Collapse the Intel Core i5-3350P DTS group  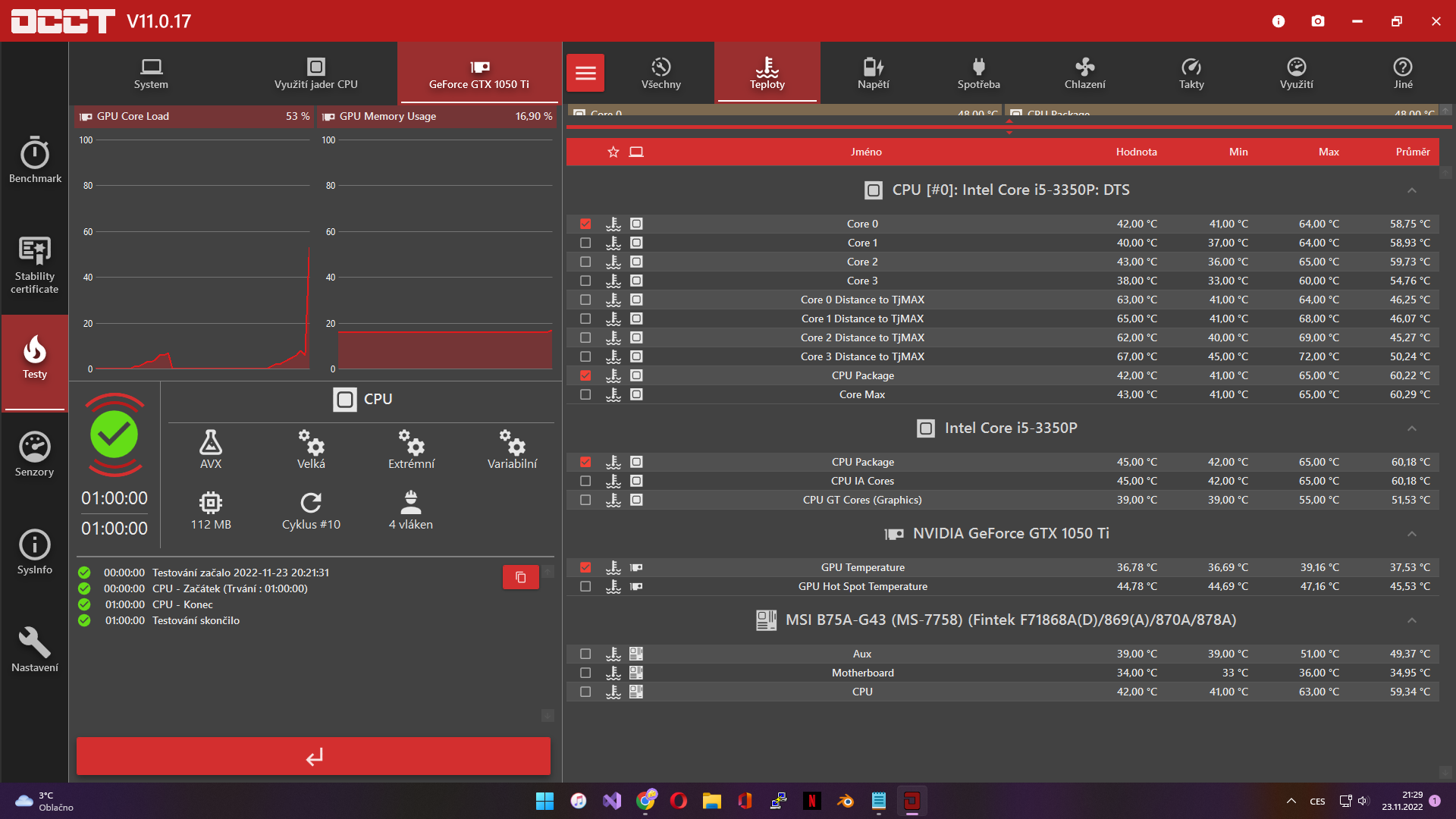pyautogui.click(x=1411, y=190)
